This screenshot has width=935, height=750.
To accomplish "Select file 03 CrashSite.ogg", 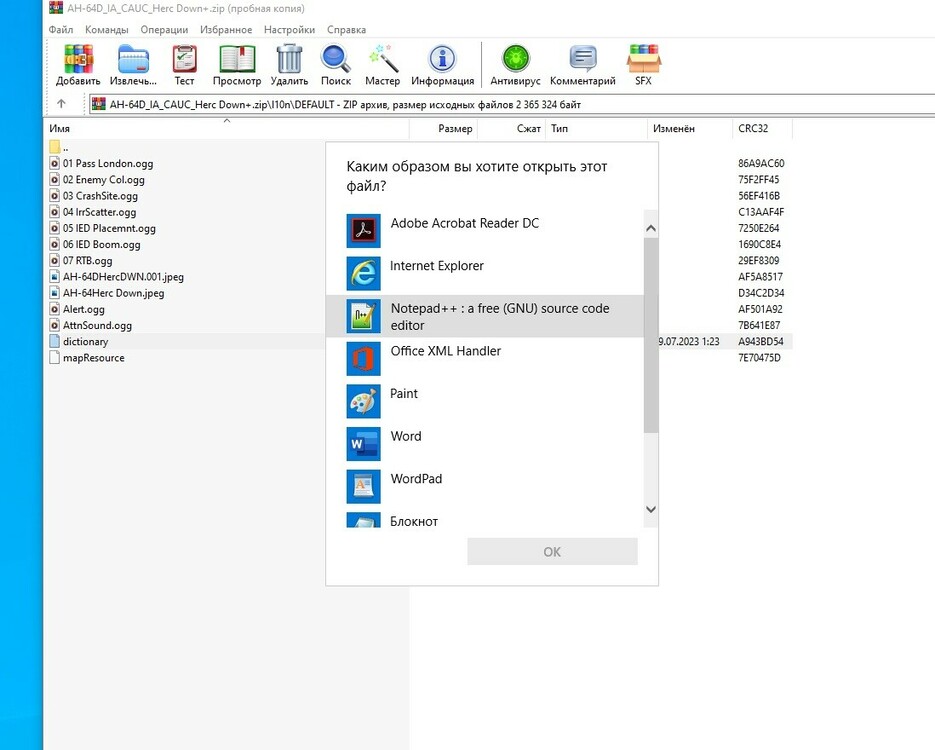I will 100,196.
